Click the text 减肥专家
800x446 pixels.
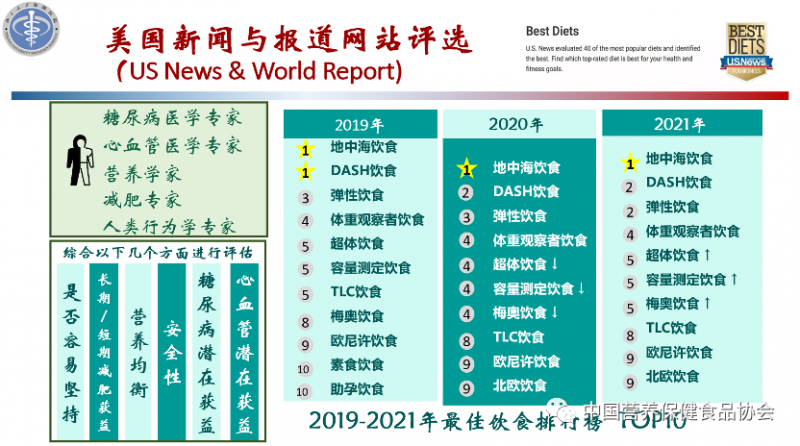pyautogui.click(x=142, y=199)
